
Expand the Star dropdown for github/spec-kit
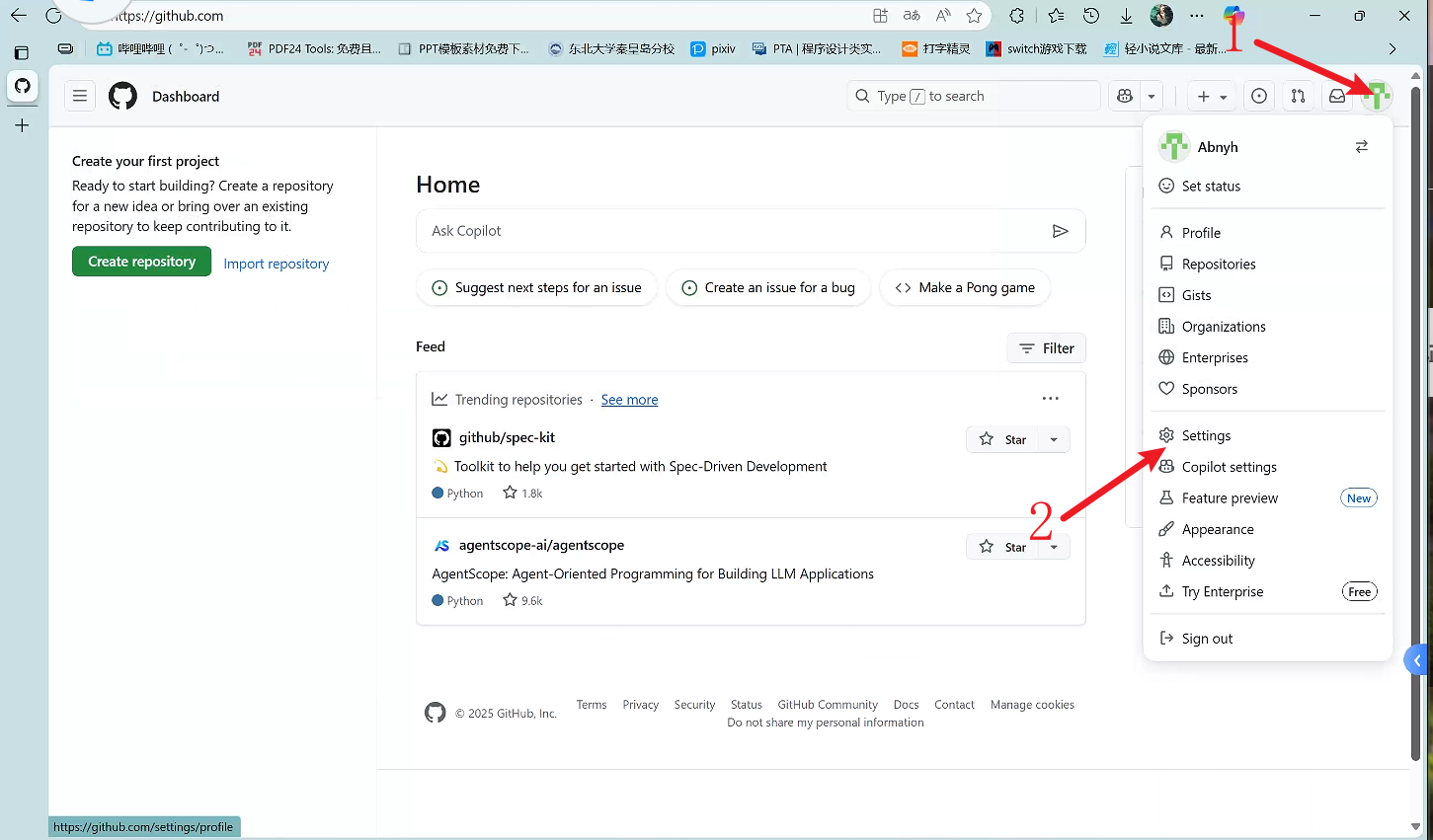(1054, 439)
